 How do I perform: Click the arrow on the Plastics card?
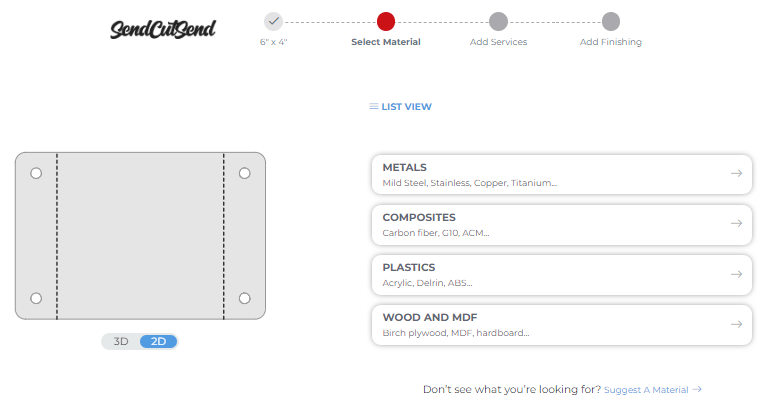tap(736, 274)
